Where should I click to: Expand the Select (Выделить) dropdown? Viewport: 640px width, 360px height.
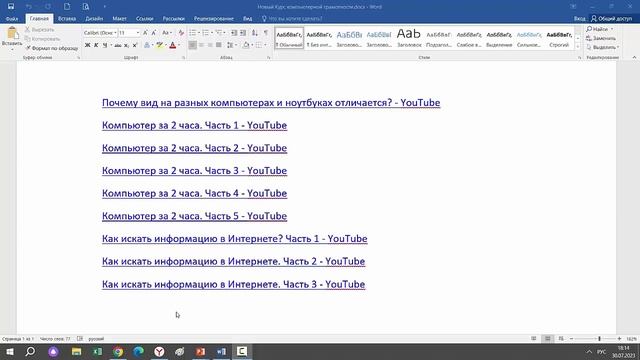point(603,47)
